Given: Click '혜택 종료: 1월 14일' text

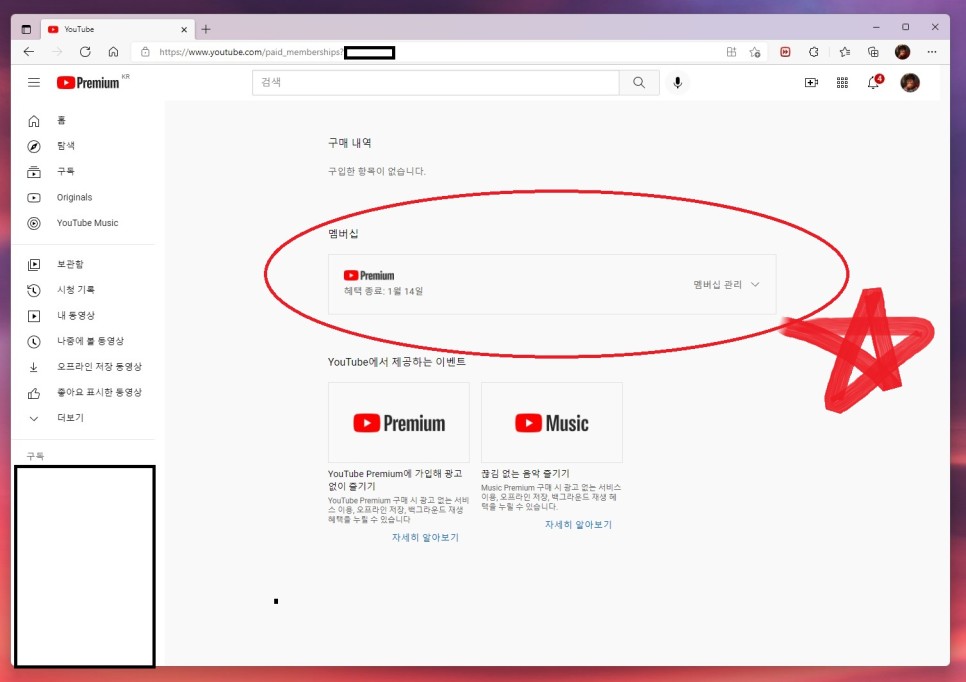Looking at the screenshot, I should click(x=383, y=291).
